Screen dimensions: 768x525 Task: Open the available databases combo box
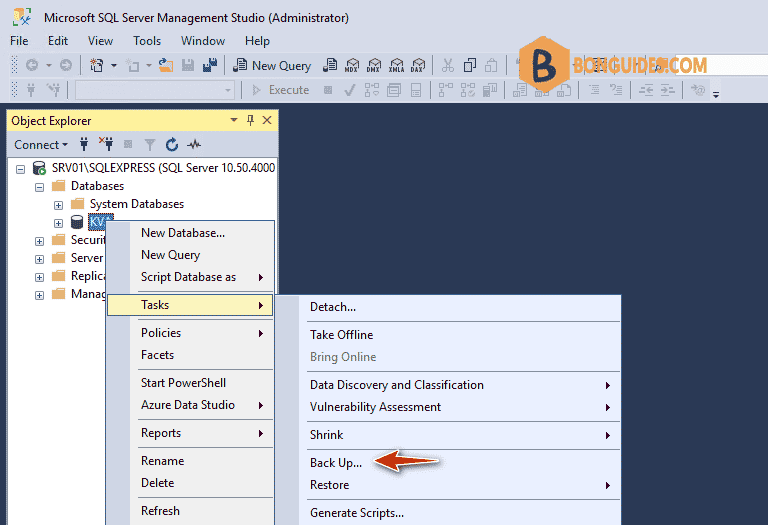(154, 90)
